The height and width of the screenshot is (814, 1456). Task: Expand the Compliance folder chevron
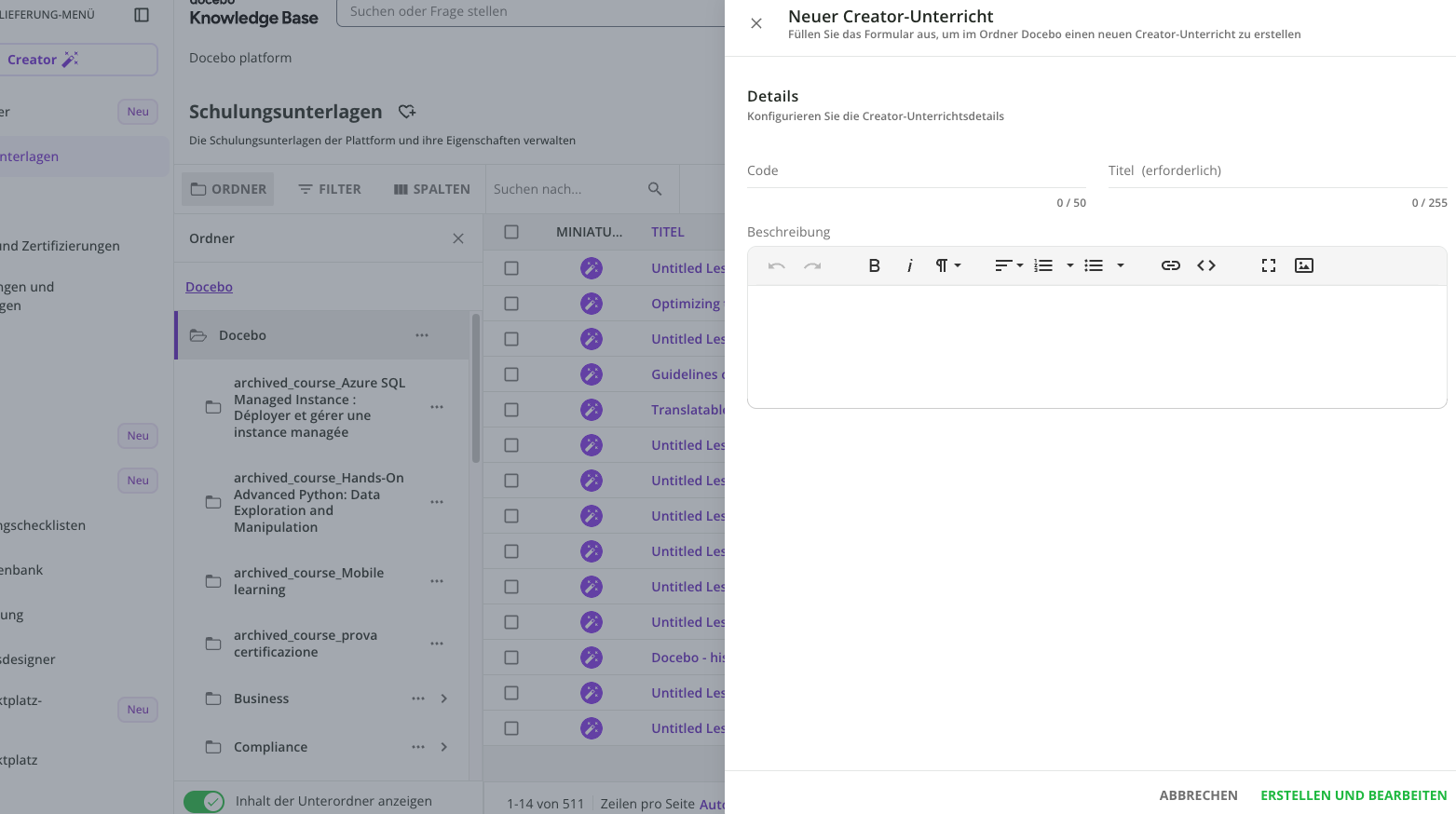click(444, 747)
